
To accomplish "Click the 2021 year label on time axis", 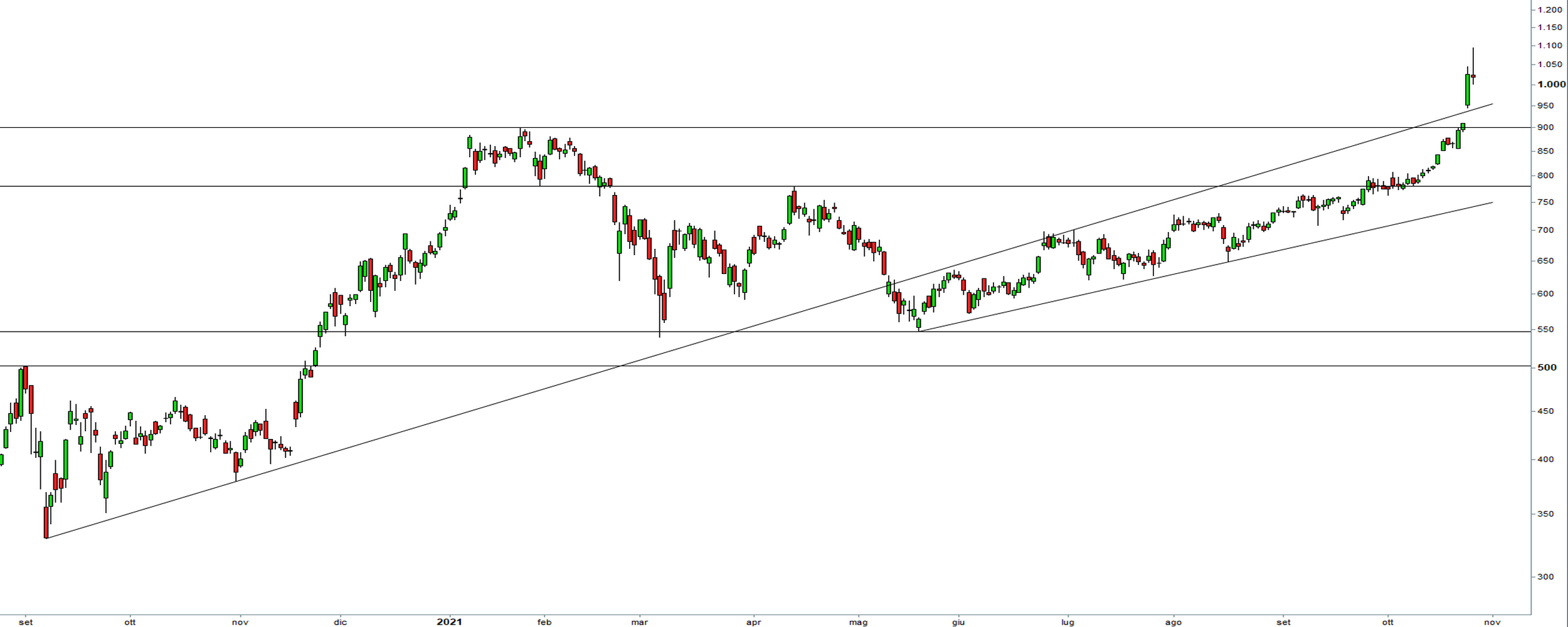I will click(x=449, y=622).
